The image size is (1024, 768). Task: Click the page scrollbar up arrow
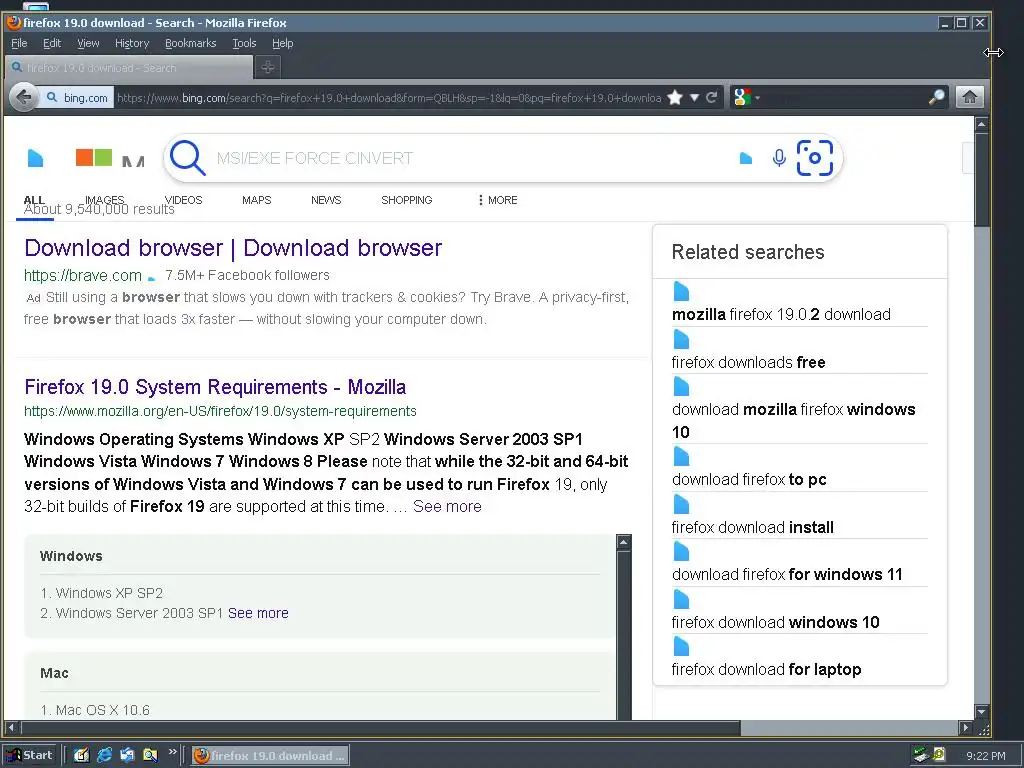981,123
